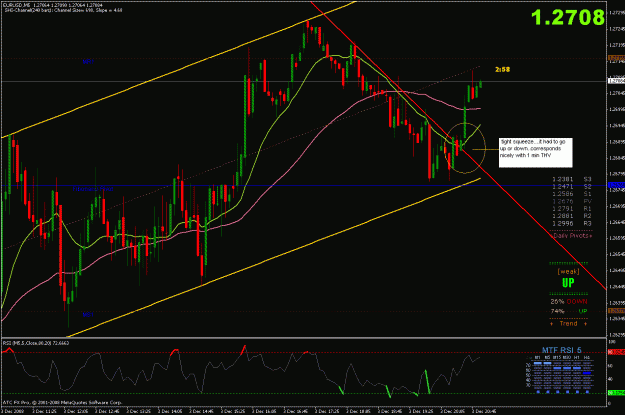Click the 26% DOWN percentage row

pyautogui.click(x=569, y=302)
